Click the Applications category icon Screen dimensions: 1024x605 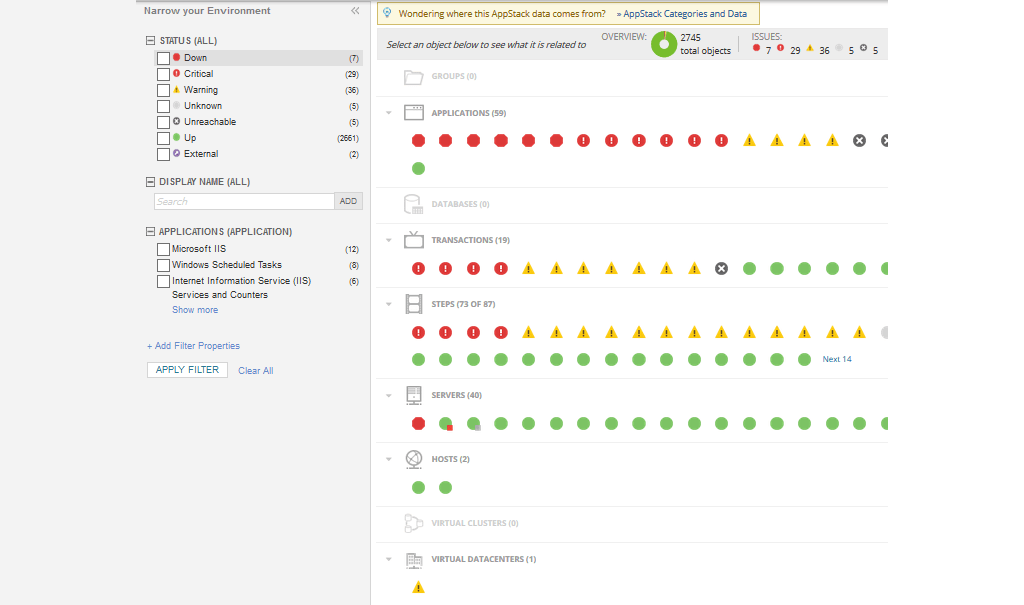[x=414, y=112]
